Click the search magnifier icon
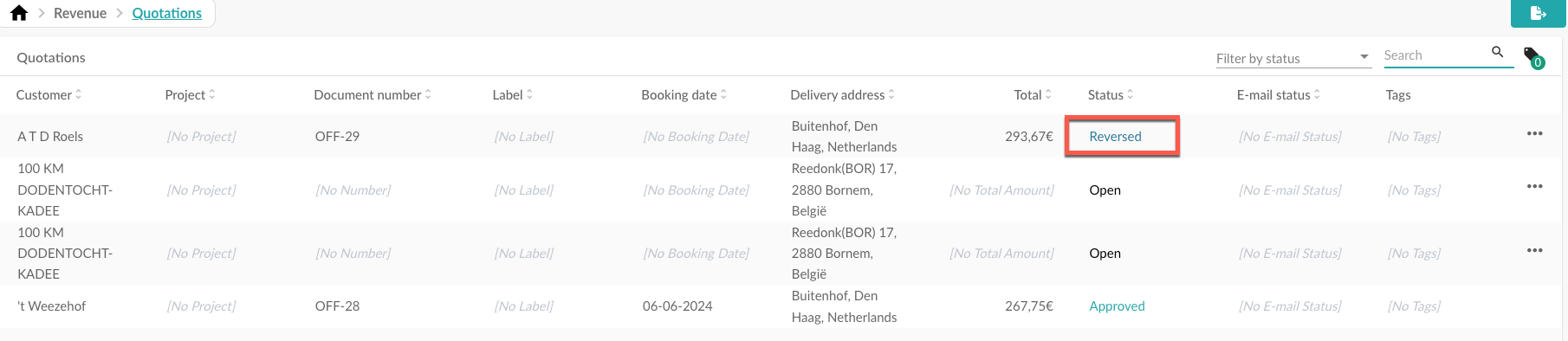 coord(1497,53)
